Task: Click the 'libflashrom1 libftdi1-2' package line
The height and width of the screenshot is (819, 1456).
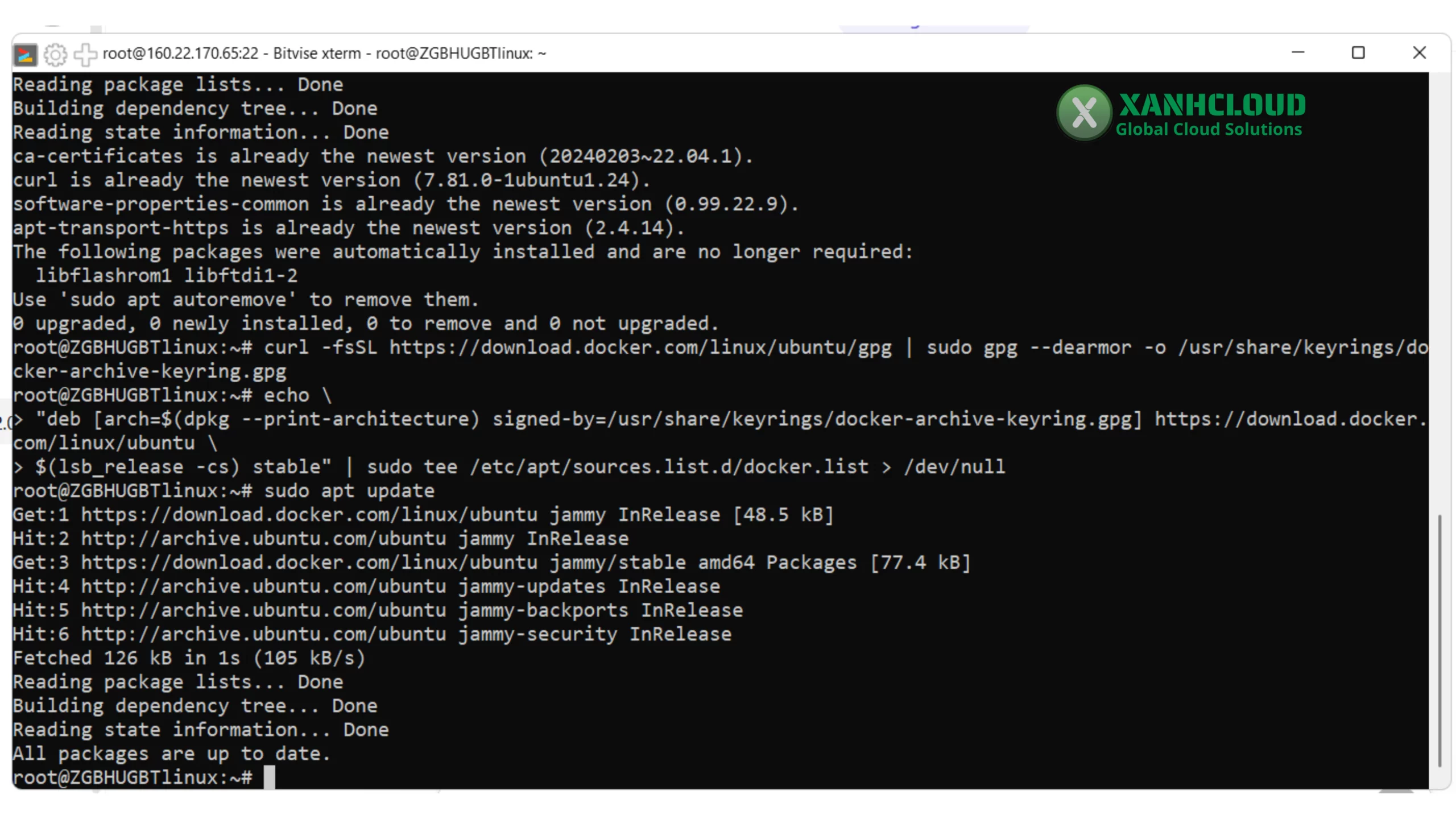Action: (167, 276)
